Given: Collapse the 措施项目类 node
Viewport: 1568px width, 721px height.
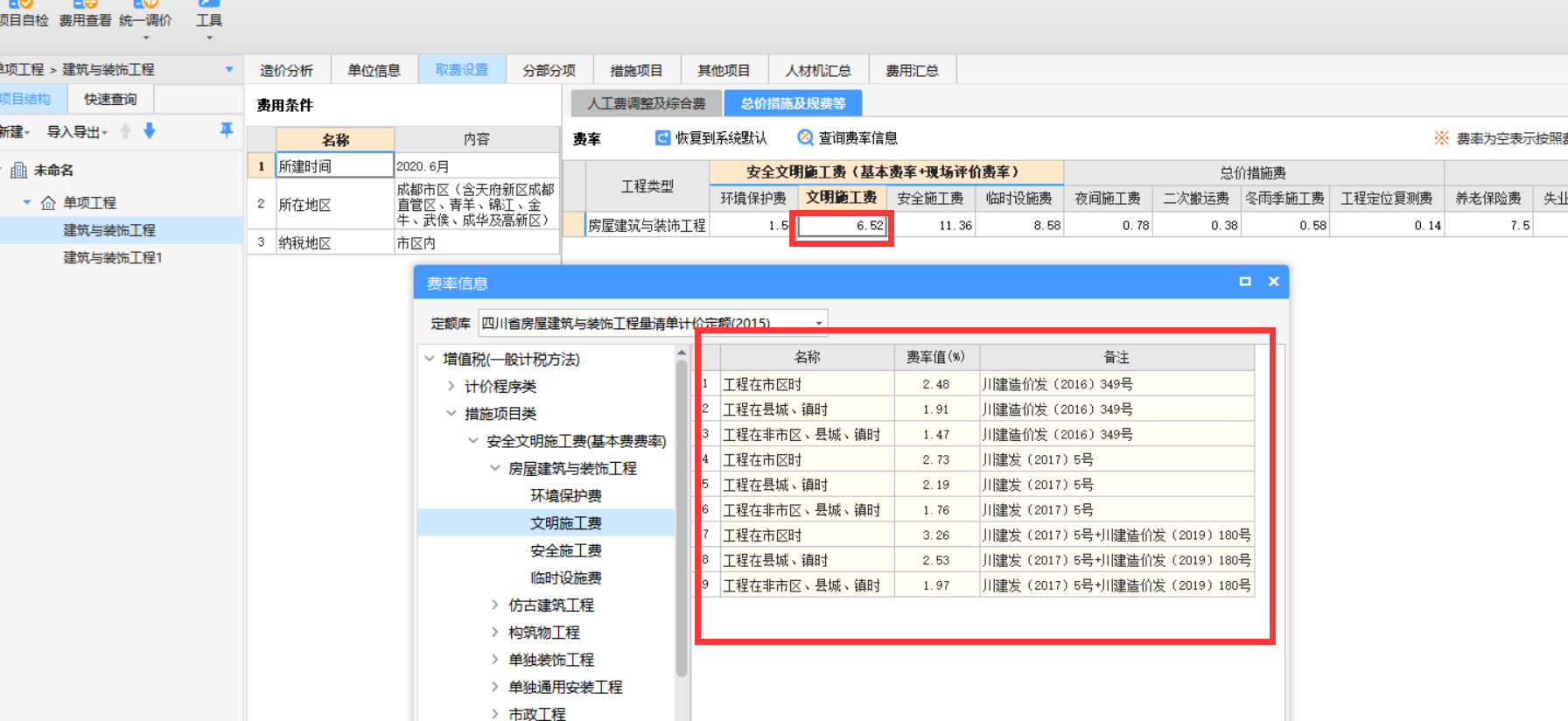Looking at the screenshot, I should pyautogui.click(x=451, y=413).
